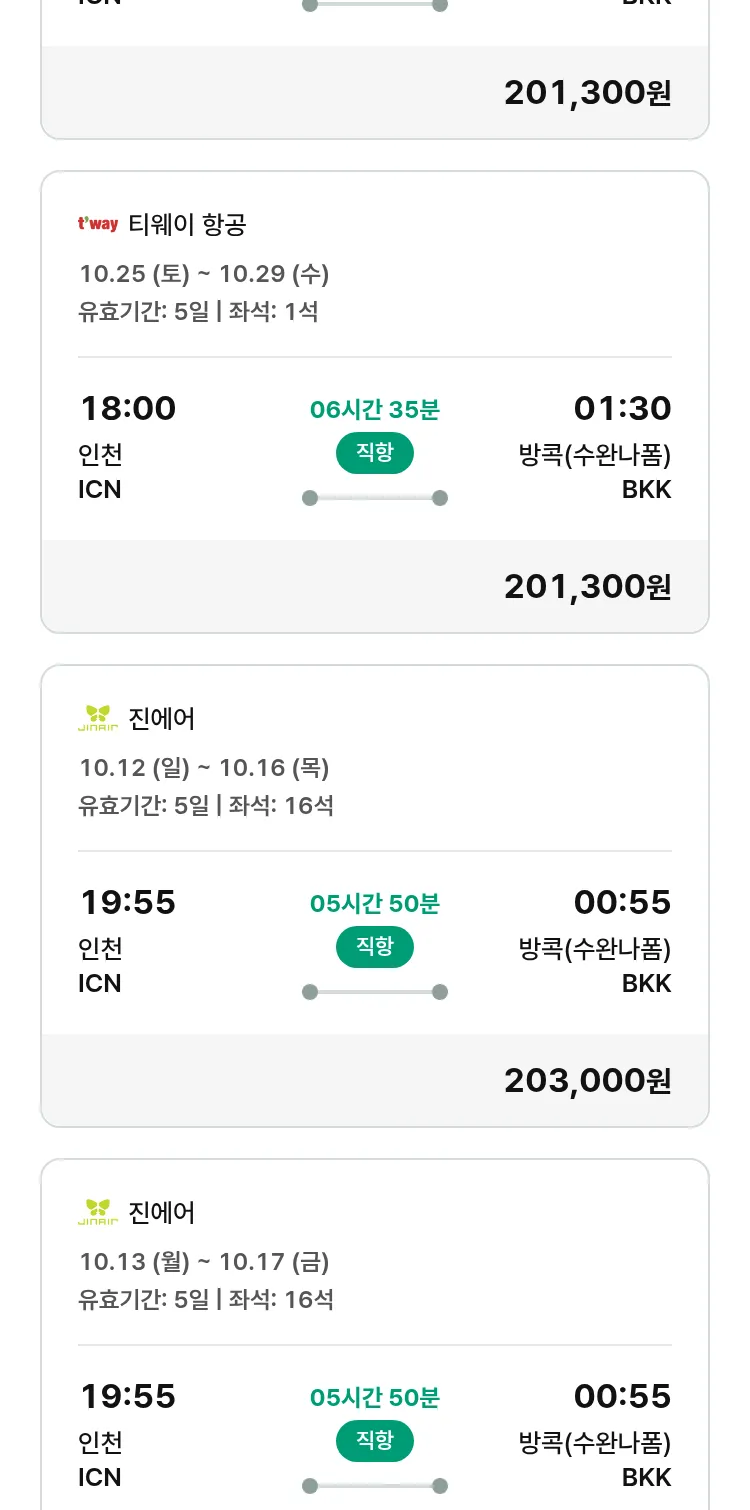Tap the 201,300원 price on the T'way card
Screen dimensions: 750x1510
(587, 586)
